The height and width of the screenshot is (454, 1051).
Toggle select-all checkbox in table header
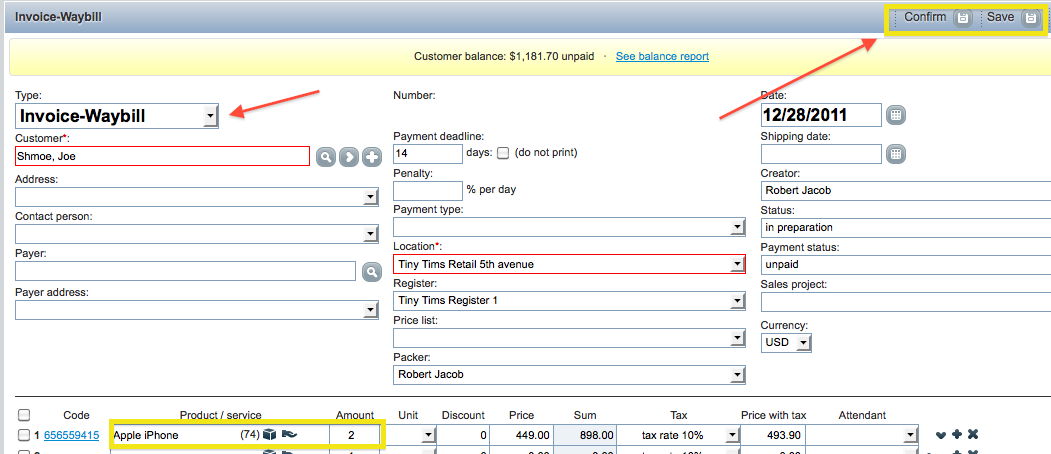[x=23, y=415]
